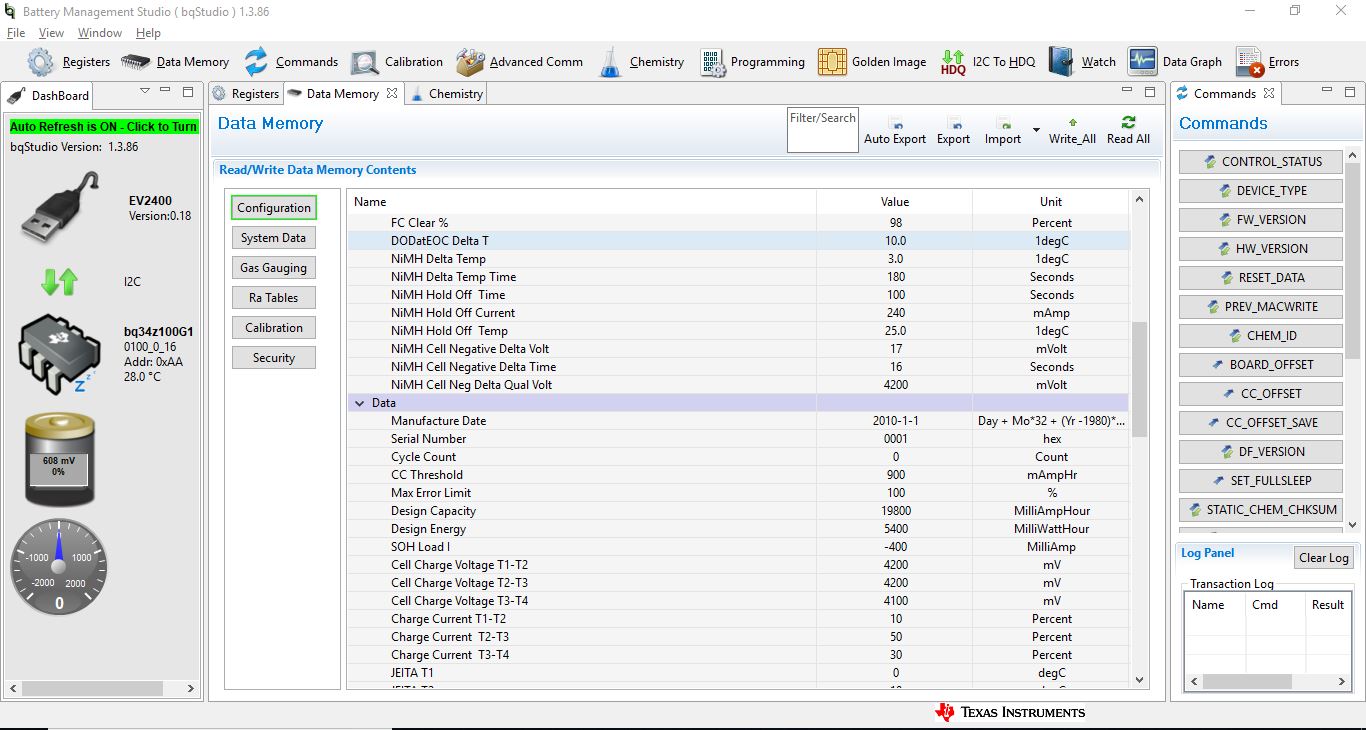The width and height of the screenshot is (1366, 730).
Task: Click Clear Log button
Action: (1324, 558)
